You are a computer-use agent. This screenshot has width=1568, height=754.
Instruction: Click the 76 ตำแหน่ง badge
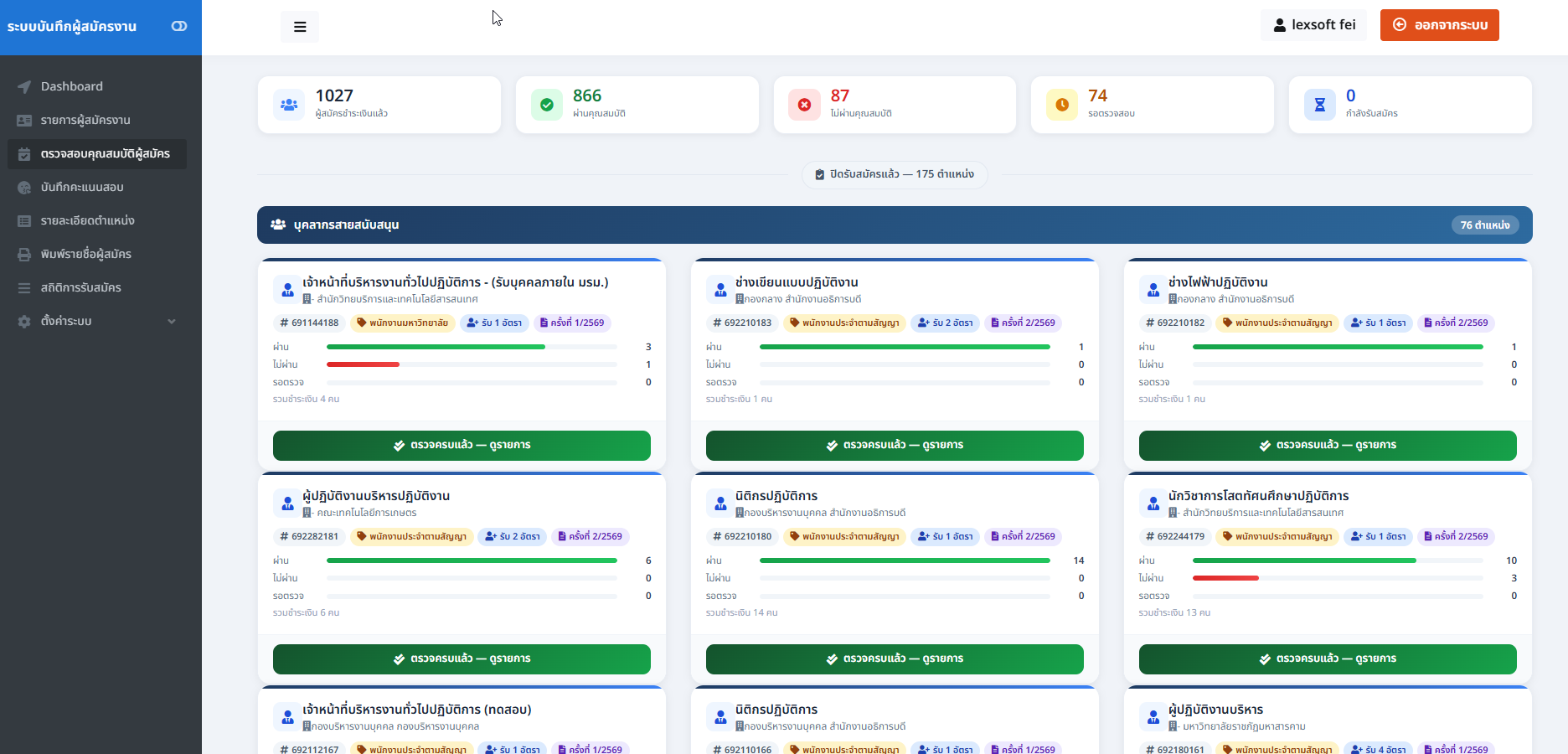pyautogui.click(x=1485, y=225)
